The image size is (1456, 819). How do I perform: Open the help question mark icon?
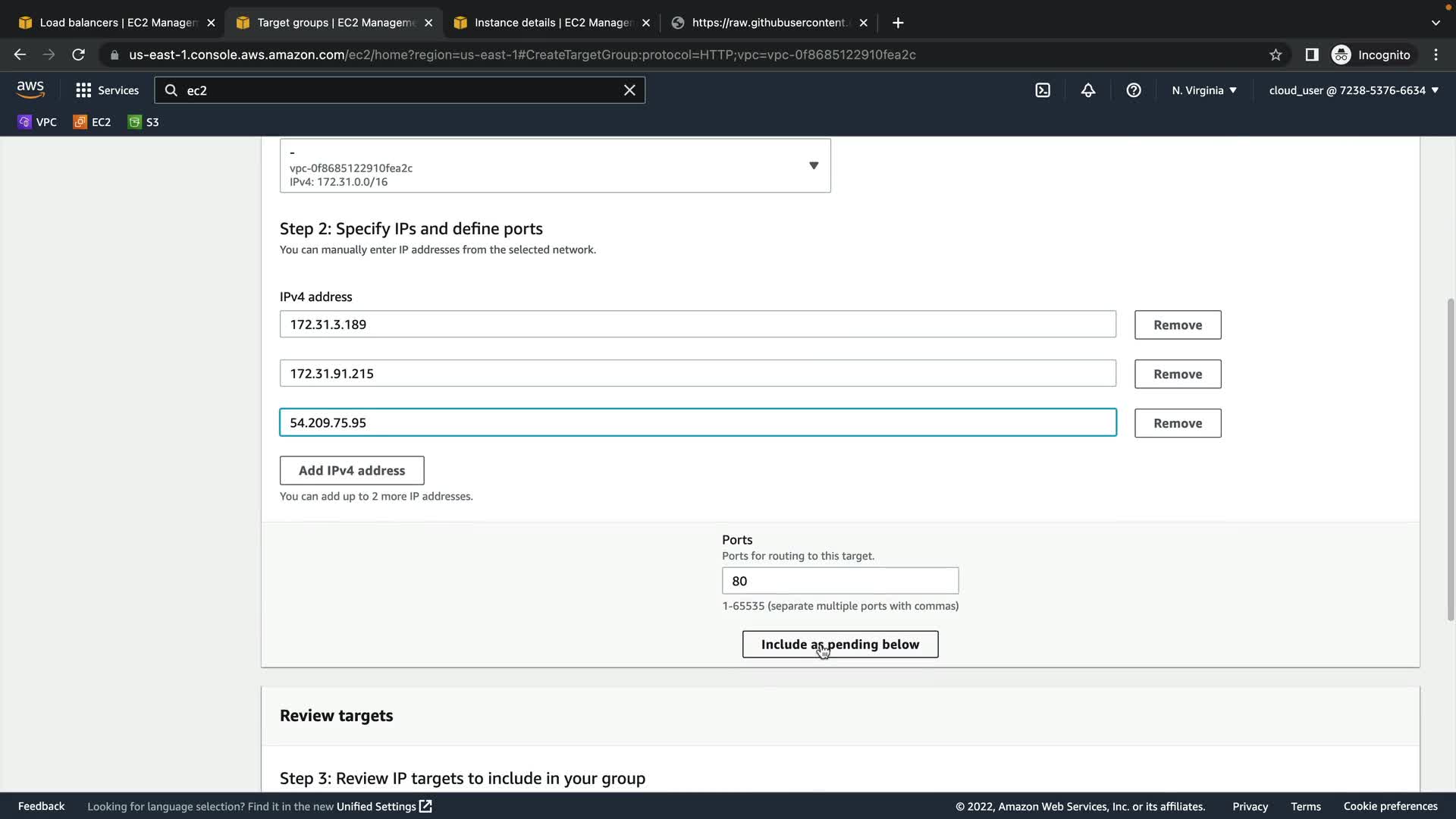point(1134,90)
